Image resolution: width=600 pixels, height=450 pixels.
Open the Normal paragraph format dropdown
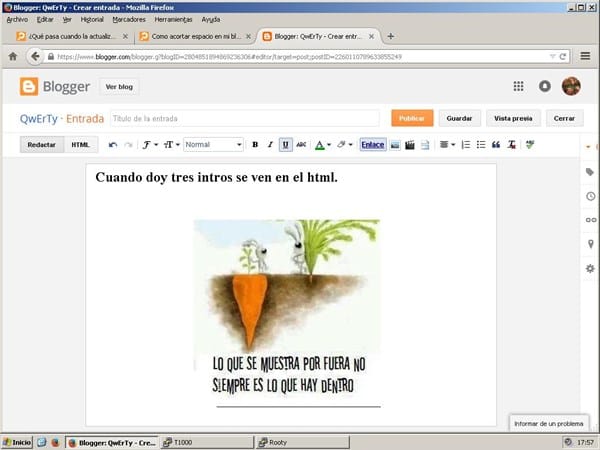[x=213, y=145]
